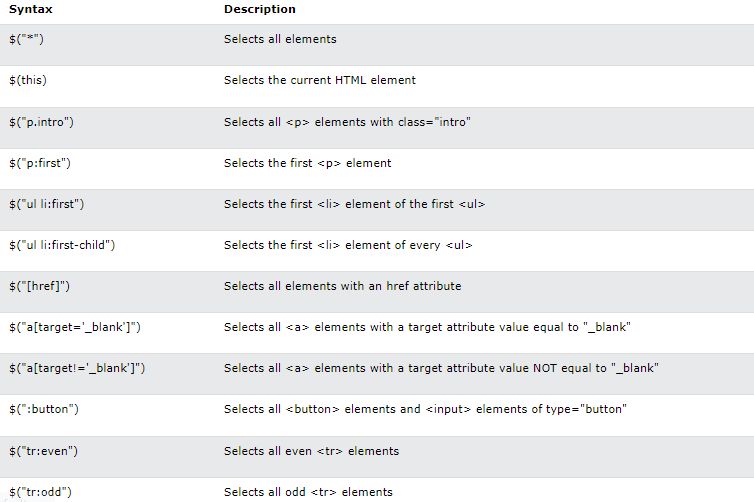Select the $("p.intro") selector text
The height and width of the screenshot is (502, 754).
(x=41, y=122)
